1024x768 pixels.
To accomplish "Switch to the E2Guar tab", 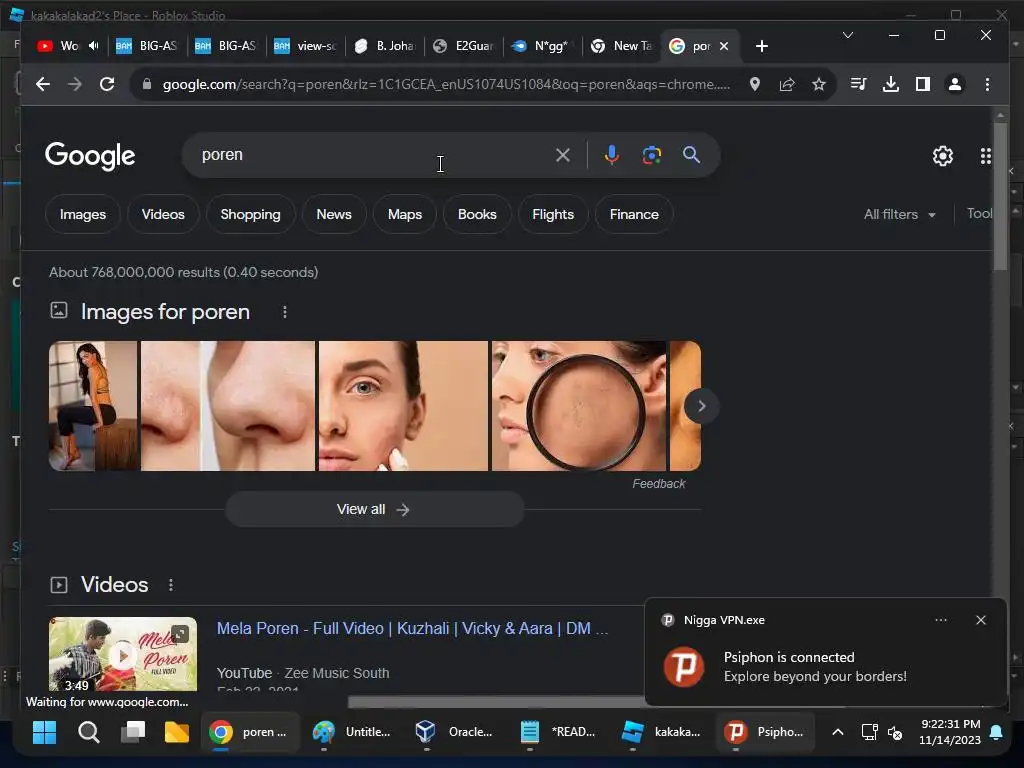I will tap(464, 46).
